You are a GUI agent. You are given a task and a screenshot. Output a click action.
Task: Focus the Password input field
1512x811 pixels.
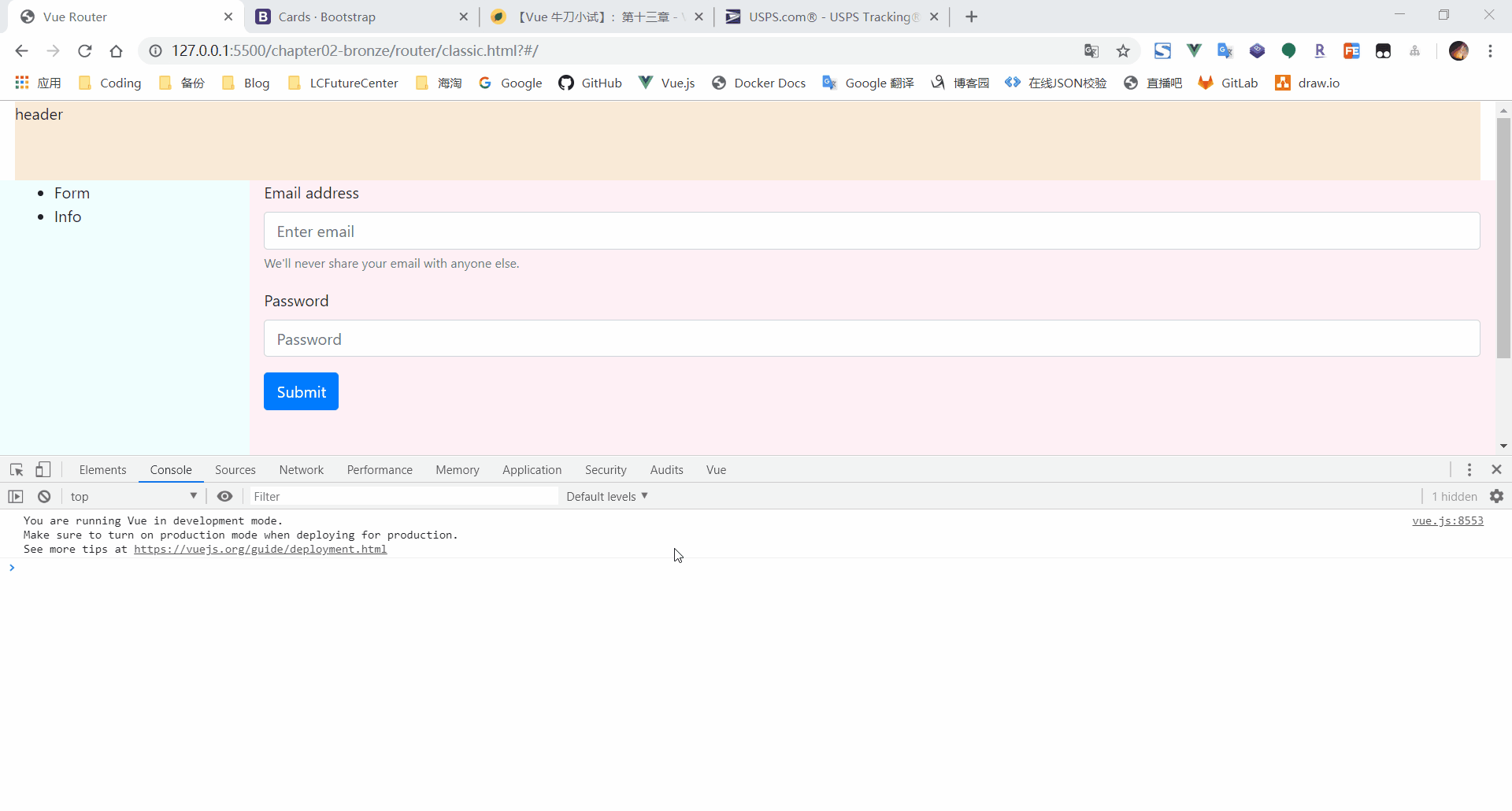tap(872, 339)
